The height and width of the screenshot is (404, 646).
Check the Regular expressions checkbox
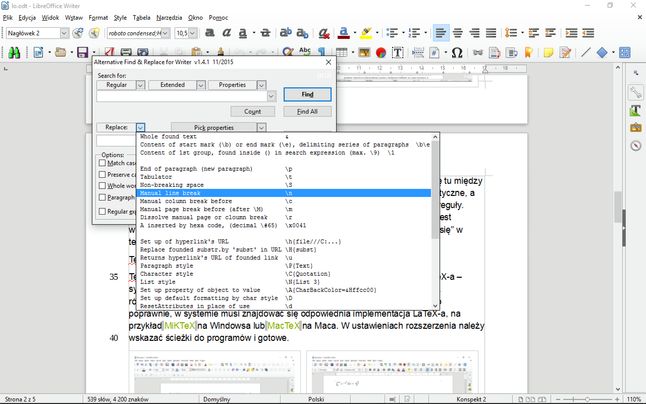[x=103, y=211]
